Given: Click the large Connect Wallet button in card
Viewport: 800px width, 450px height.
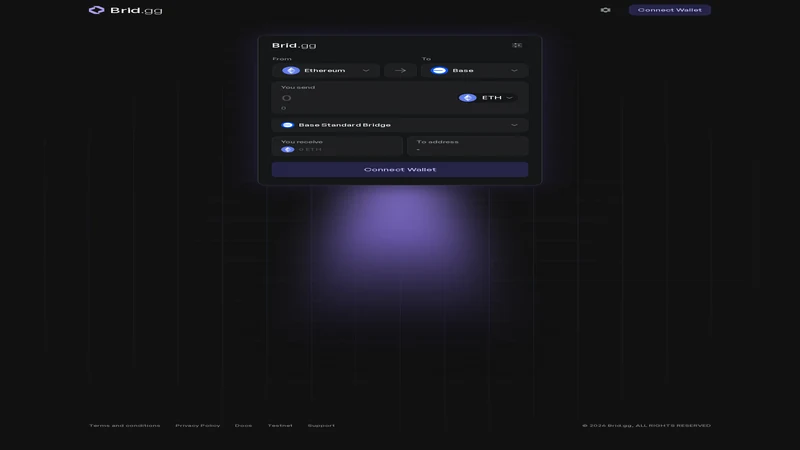Looking at the screenshot, I should click(x=400, y=169).
